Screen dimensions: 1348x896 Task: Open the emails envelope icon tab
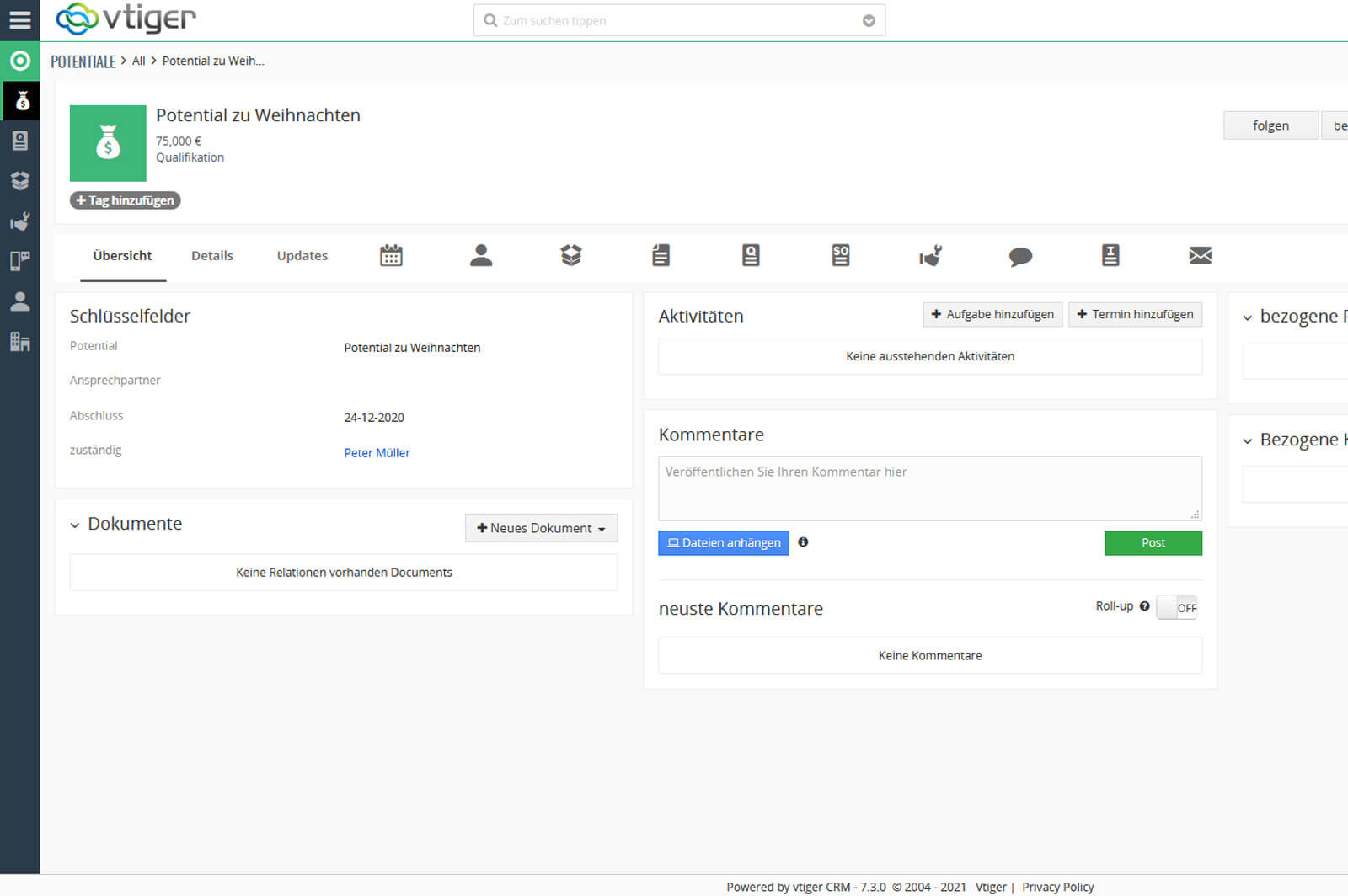1200,255
